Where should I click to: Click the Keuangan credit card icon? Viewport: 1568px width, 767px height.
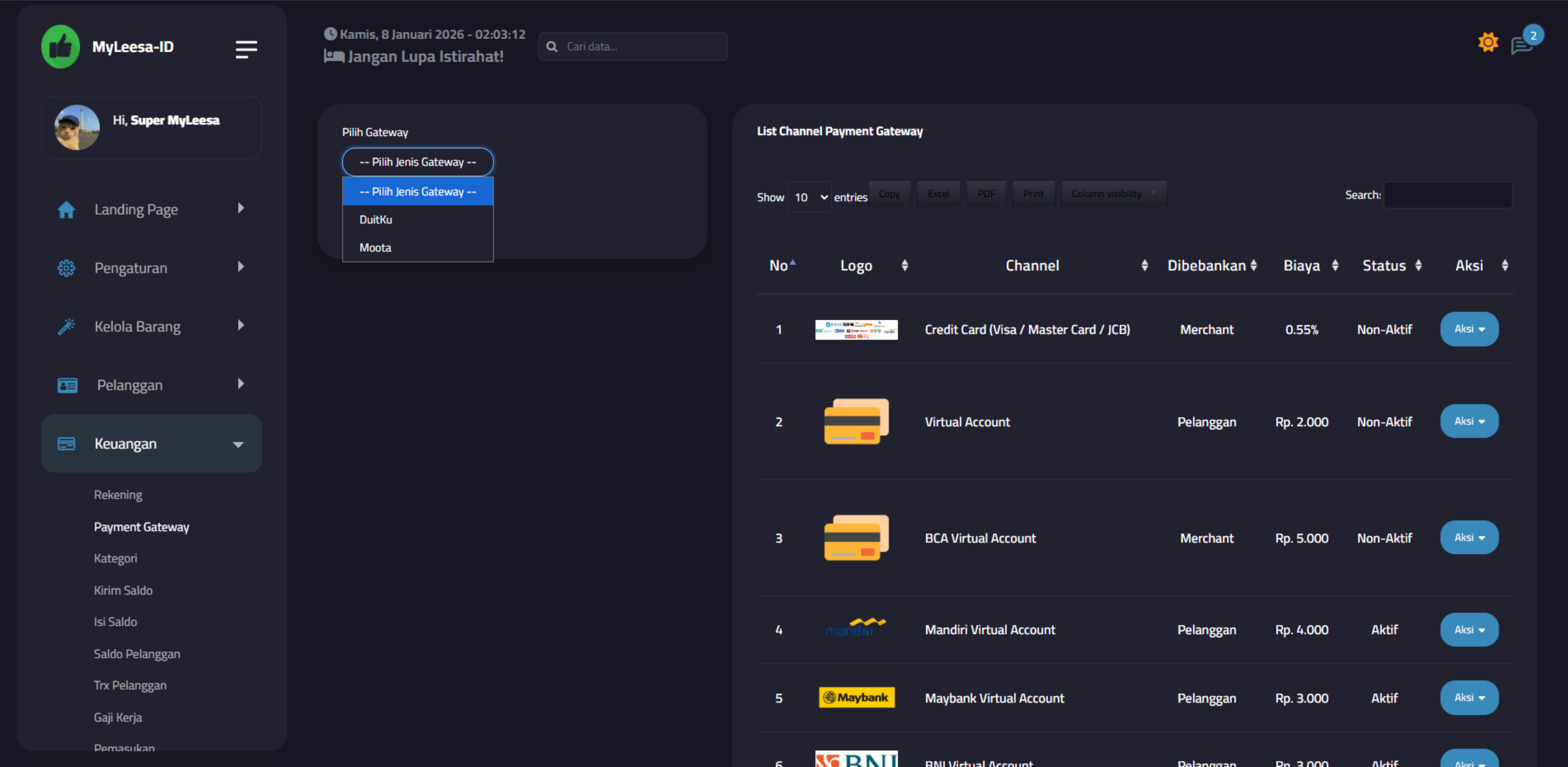tap(67, 444)
